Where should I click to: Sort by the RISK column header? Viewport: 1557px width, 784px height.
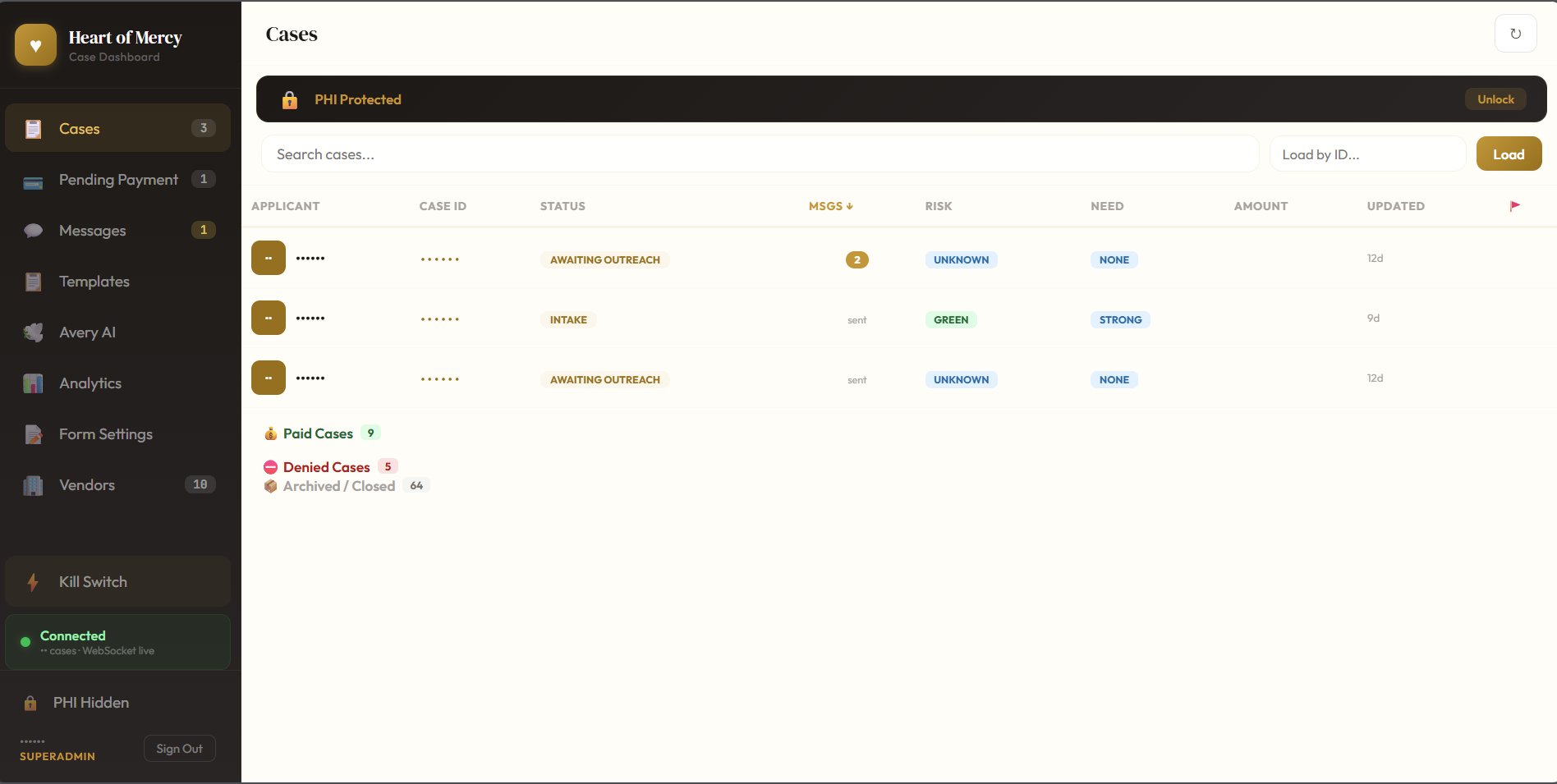pos(938,206)
